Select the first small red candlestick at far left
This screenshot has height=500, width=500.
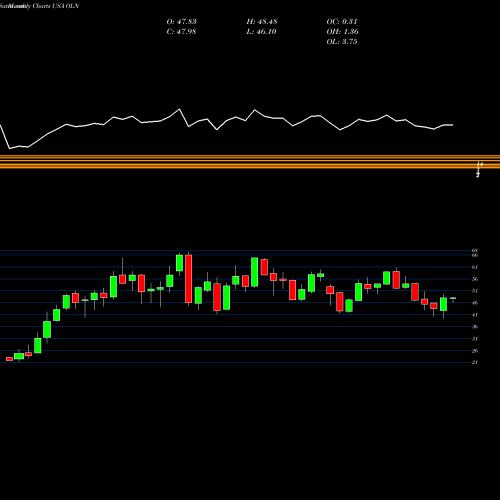pos(9,359)
